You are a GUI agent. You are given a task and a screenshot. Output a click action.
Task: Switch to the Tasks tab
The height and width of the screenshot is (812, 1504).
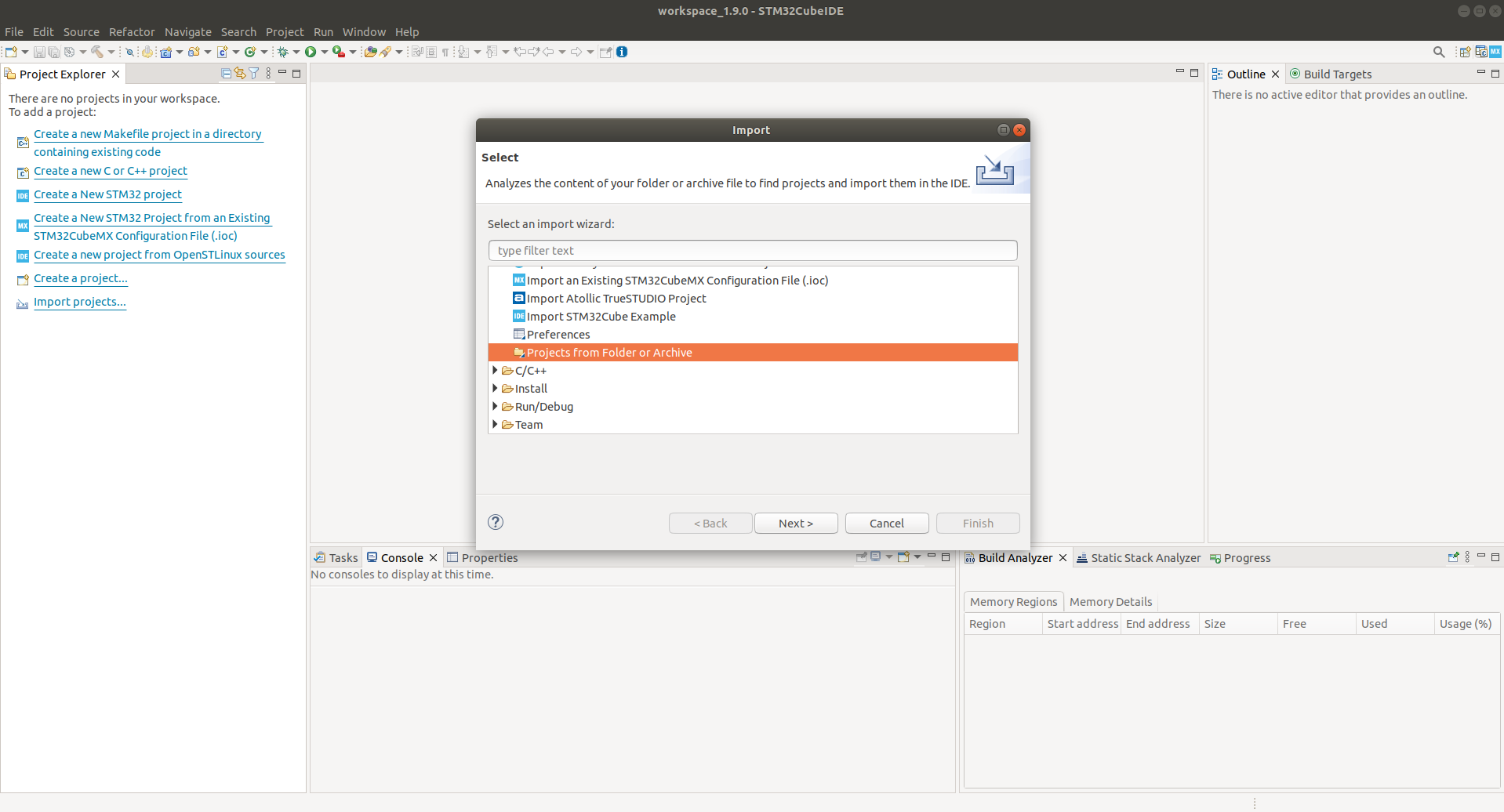(336, 558)
